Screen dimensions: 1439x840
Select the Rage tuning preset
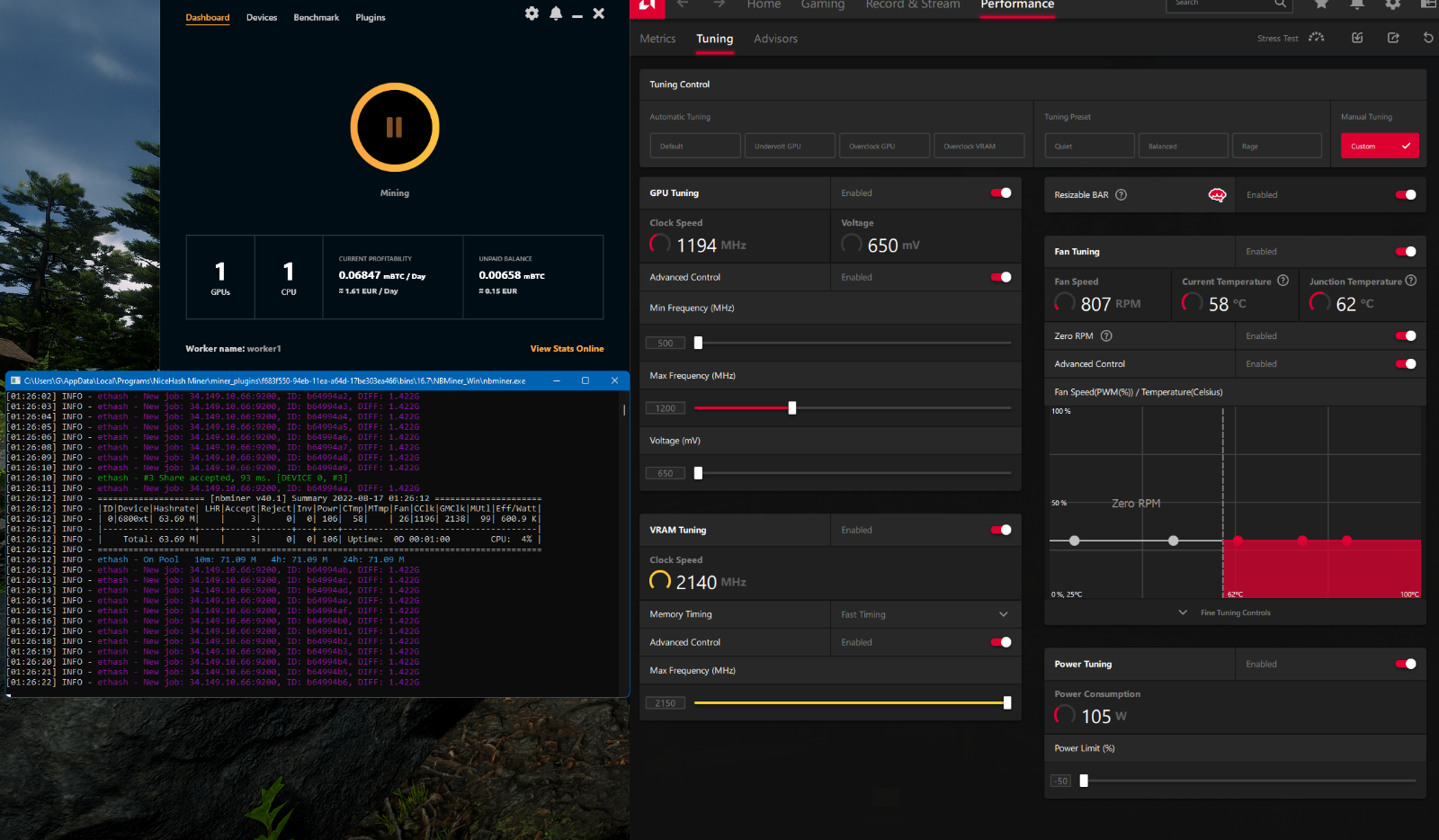(x=1276, y=146)
